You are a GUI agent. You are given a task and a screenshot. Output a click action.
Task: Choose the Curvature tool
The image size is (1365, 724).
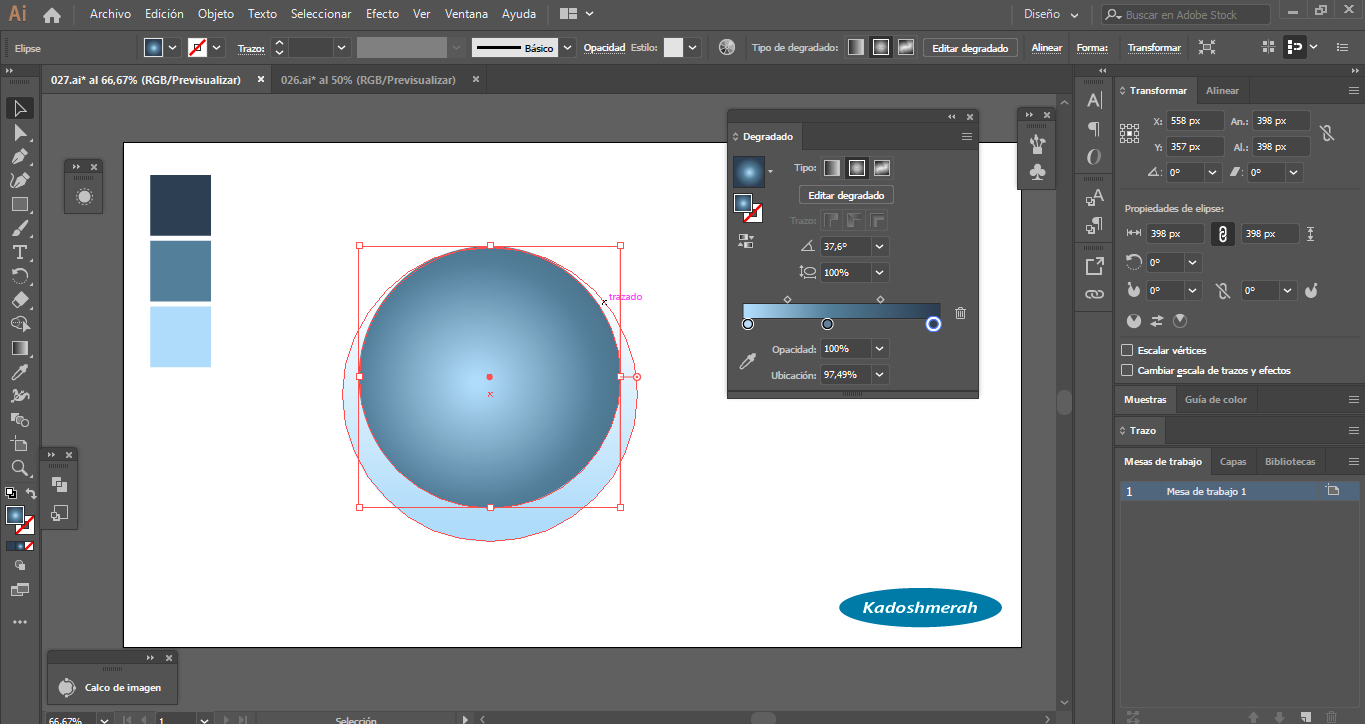(x=19, y=181)
